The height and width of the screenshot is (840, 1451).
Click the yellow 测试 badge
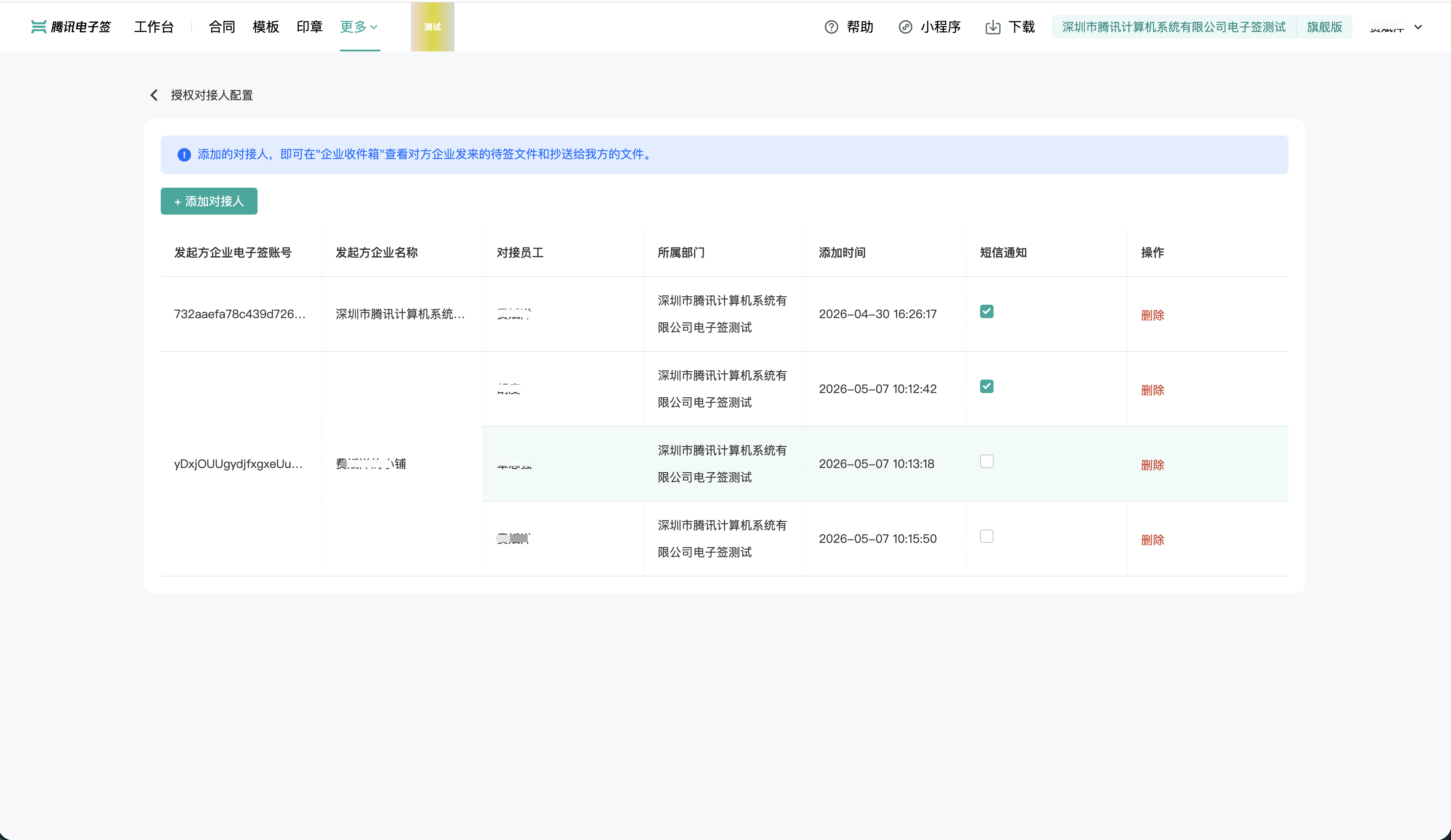(x=433, y=27)
